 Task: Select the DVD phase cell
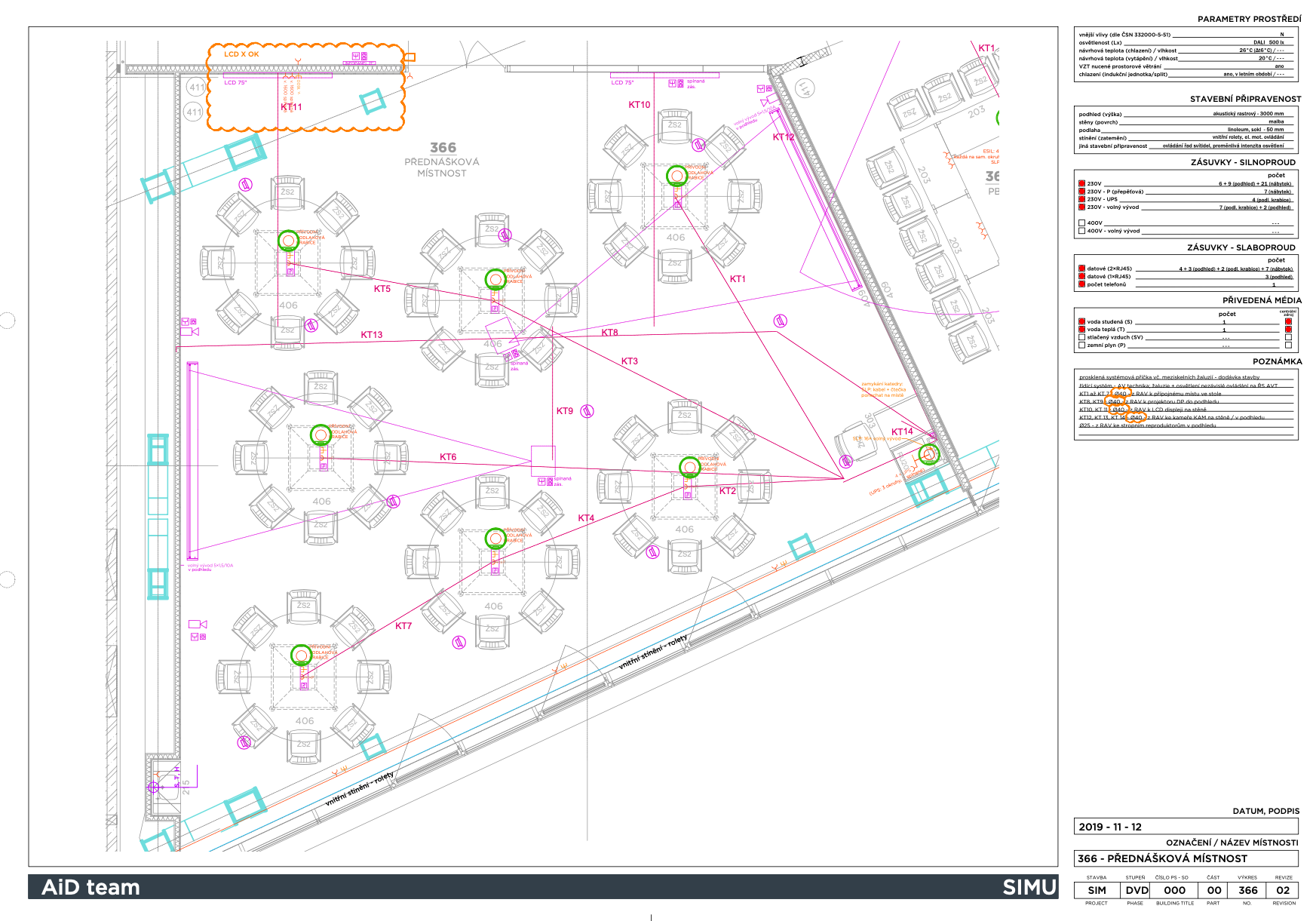[1137, 890]
